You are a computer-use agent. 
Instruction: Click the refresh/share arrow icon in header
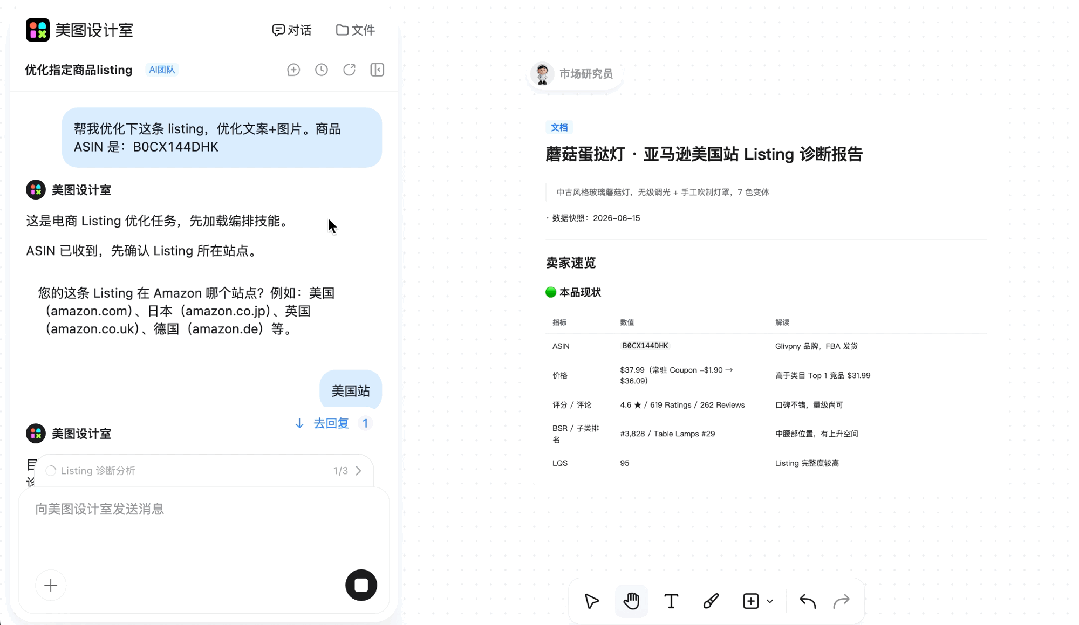click(350, 70)
